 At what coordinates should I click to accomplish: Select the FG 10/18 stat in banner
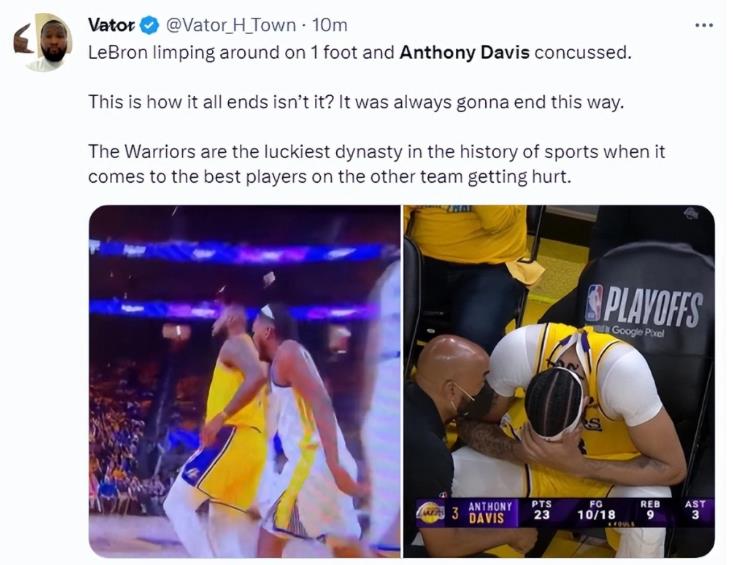click(x=596, y=510)
